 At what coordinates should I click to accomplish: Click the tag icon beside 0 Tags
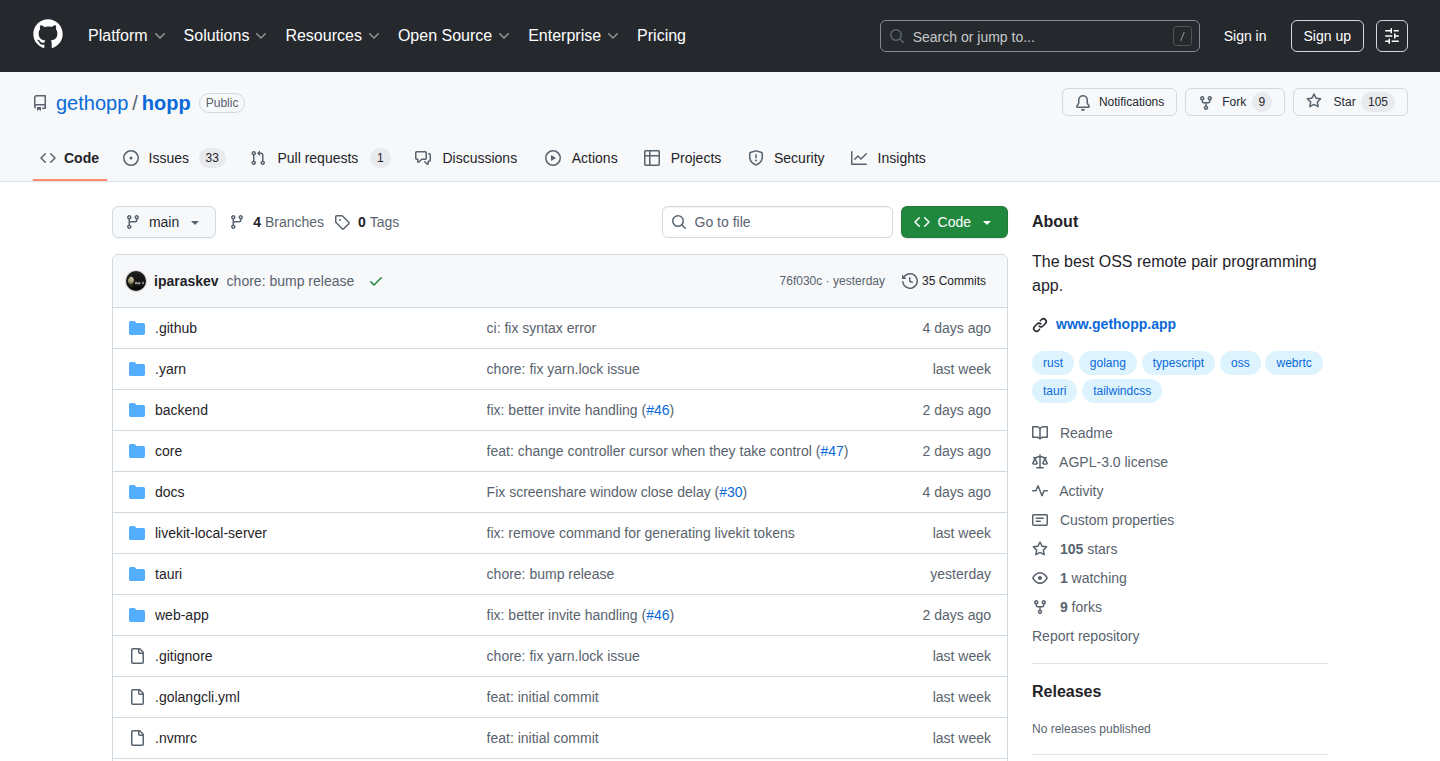point(342,222)
